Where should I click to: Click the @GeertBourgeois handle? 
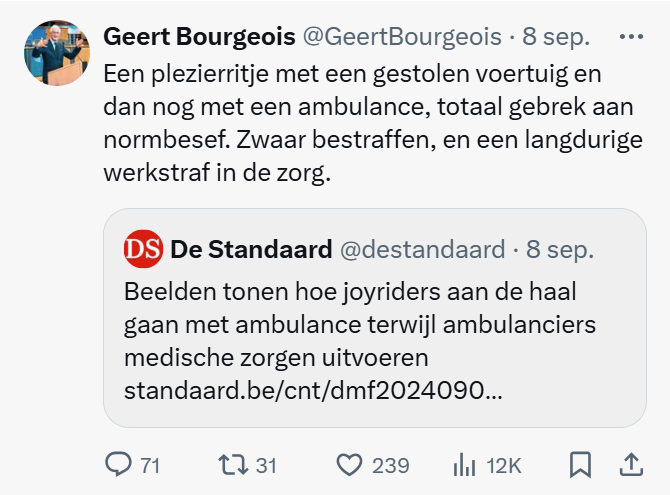[402, 37]
